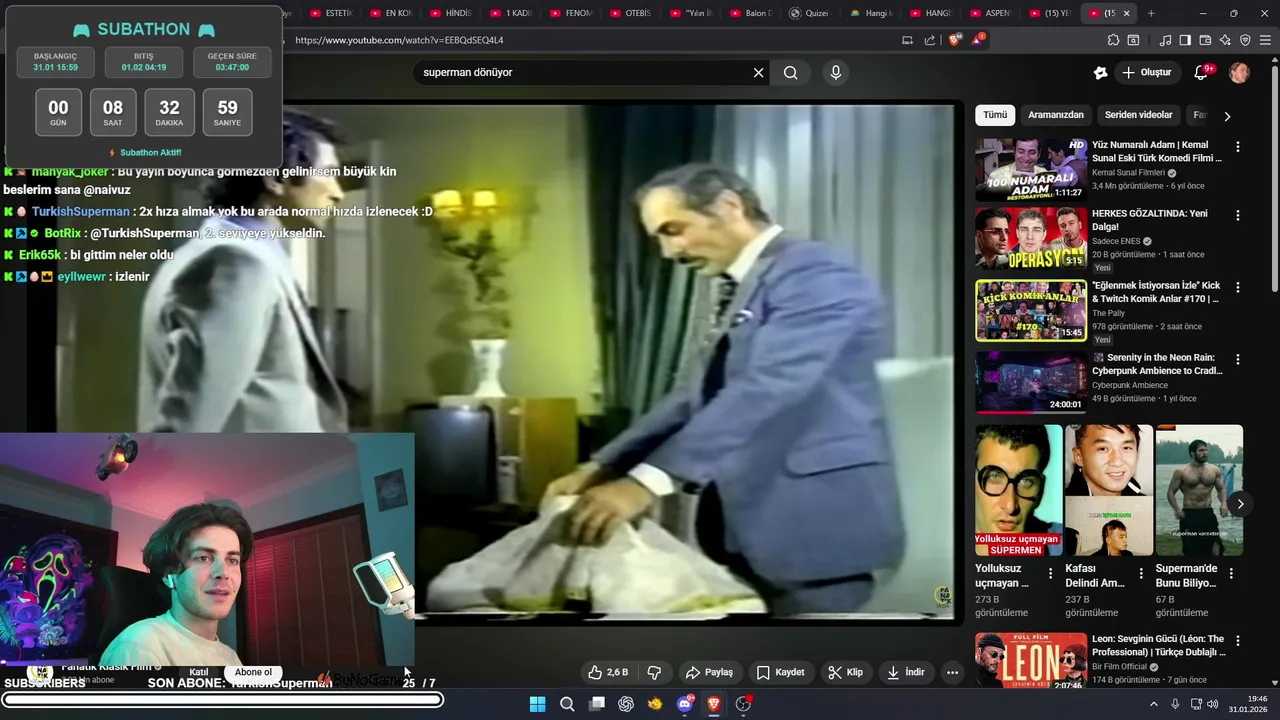Open the OBS Studio taskbar icon
The width and height of the screenshot is (1280, 720).
click(x=743, y=704)
